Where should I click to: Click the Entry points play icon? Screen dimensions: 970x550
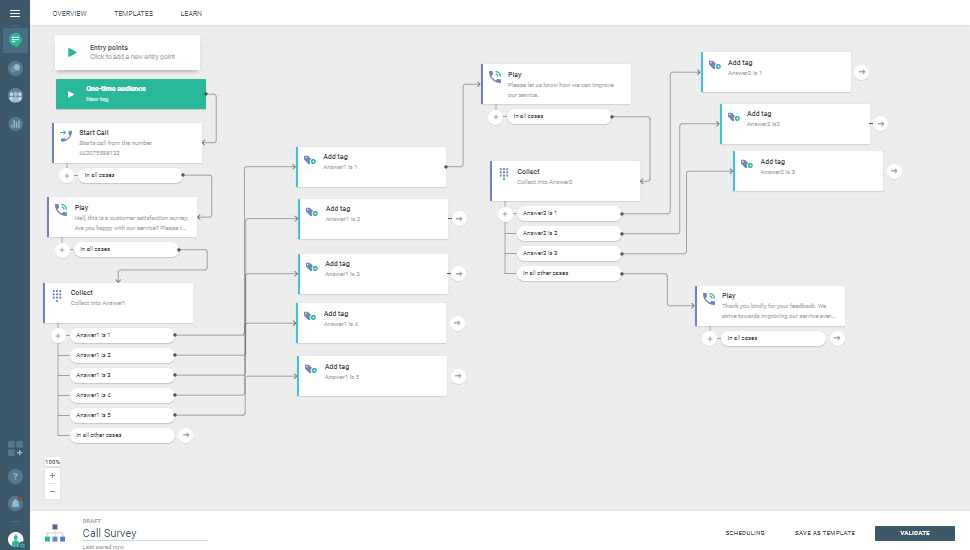click(72, 52)
